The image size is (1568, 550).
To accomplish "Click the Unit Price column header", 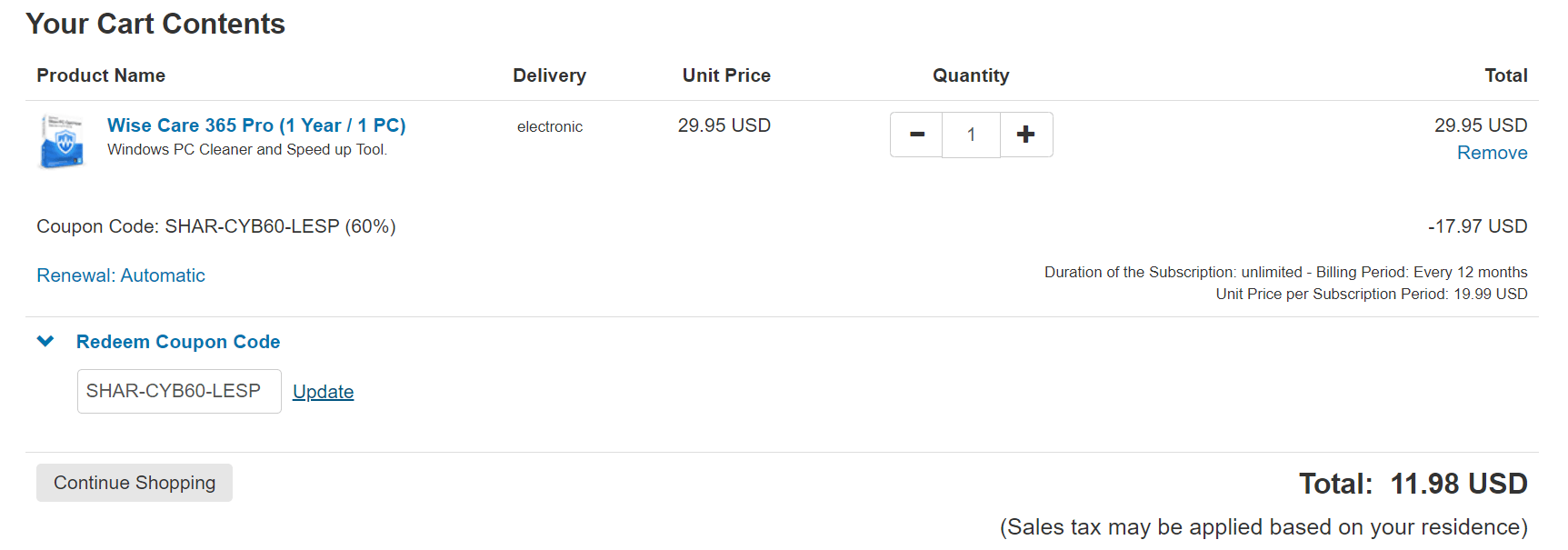I will 726,75.
